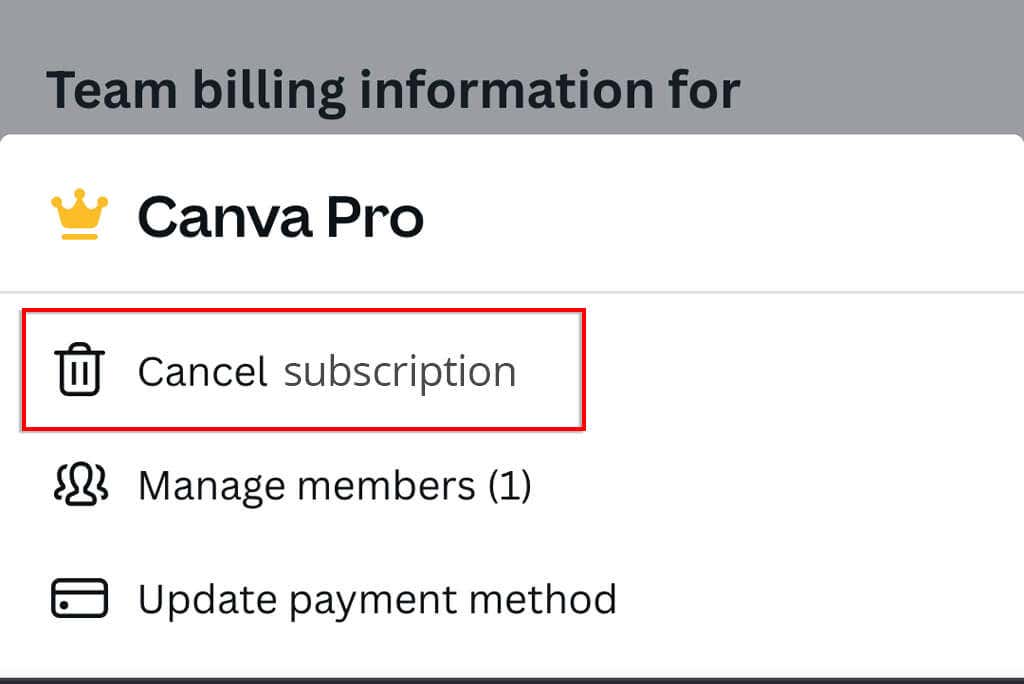Click the trash can icon

[x=79, y=371]
